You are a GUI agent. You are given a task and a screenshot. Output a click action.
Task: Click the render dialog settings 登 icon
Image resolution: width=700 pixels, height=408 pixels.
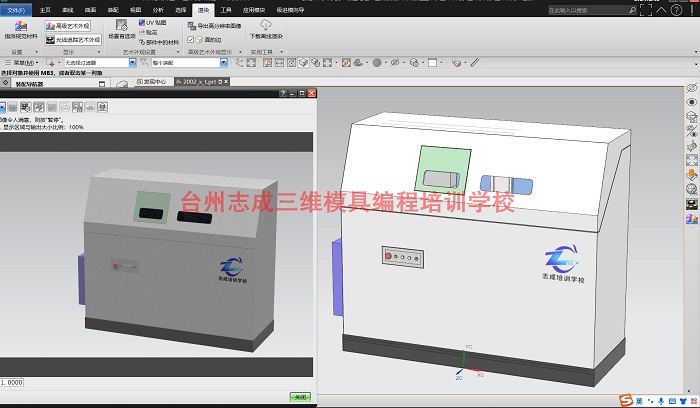[x=103, y=107]
